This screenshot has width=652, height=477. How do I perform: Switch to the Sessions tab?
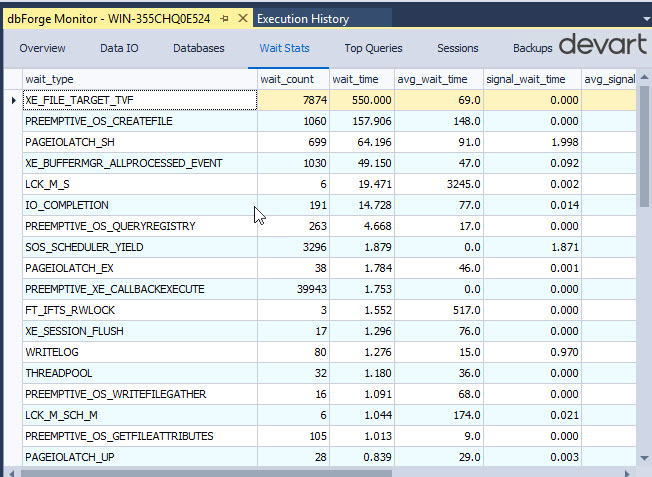point(457,48)
